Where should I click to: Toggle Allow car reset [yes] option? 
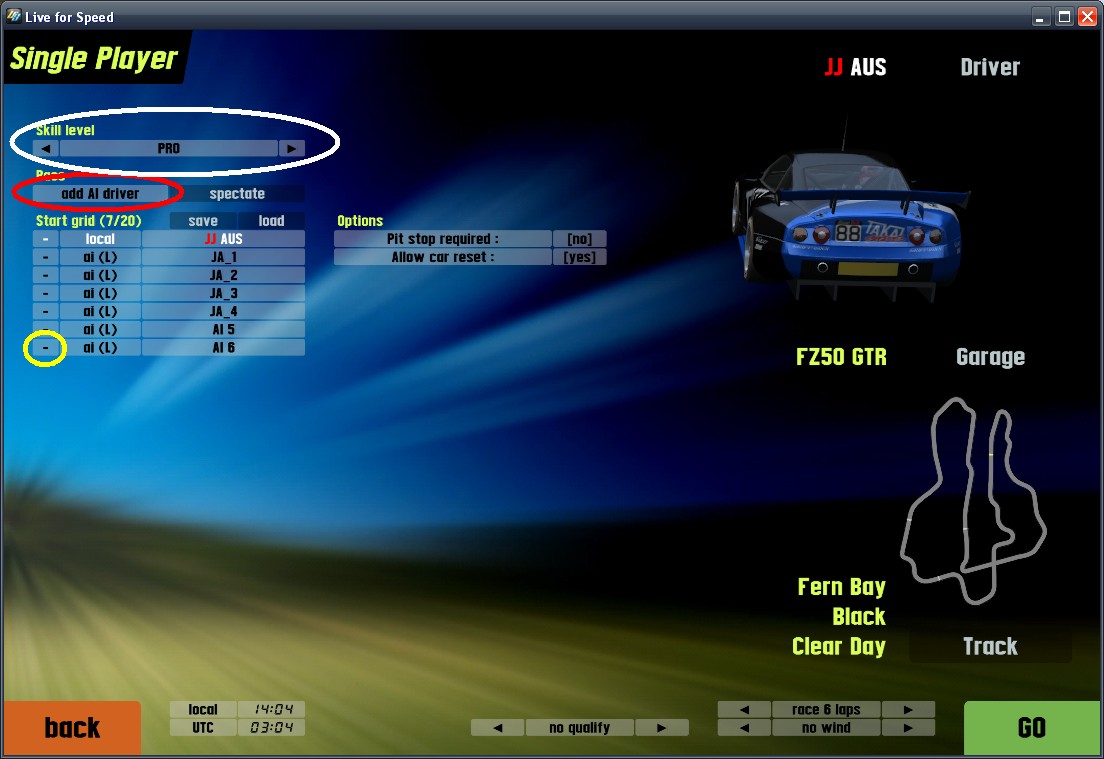(x=579, y=258)
